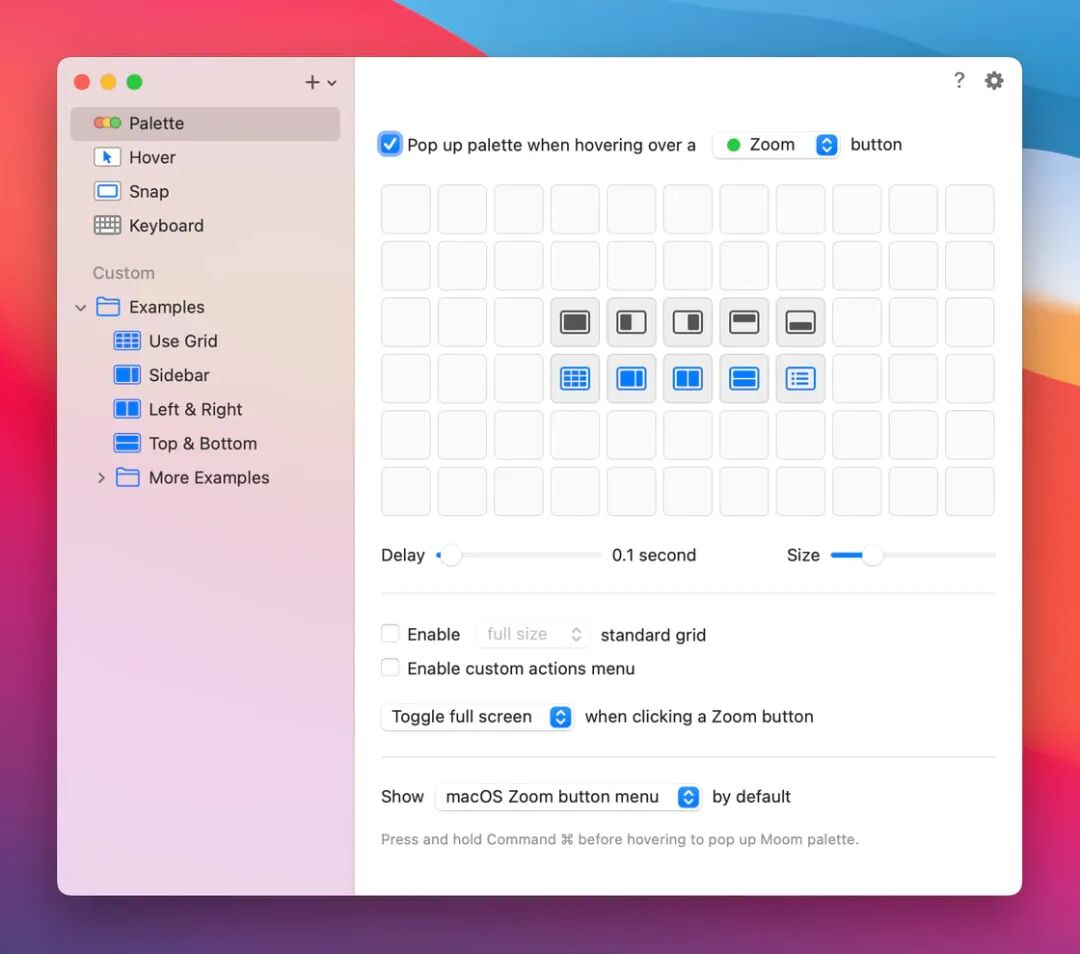The height and width of the screenshot is (954, 1080).
Task: Click the plus add button
Action: coord(312,83)
